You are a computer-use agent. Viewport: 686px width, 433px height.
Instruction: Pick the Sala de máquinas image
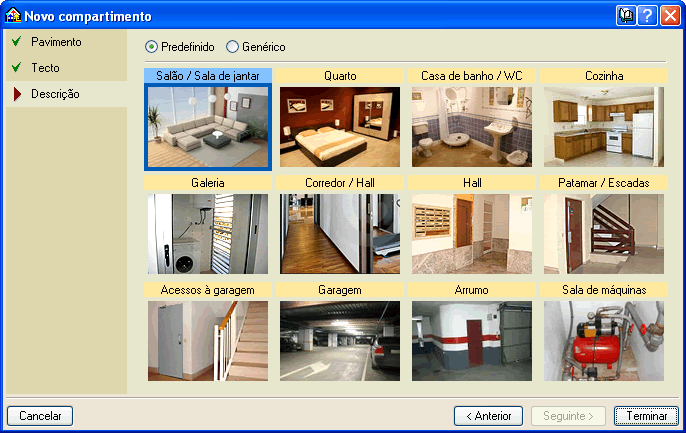point(604,341)
